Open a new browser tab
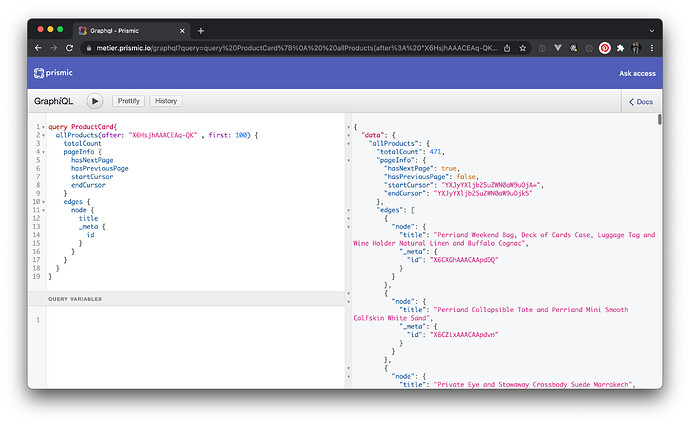The height and width of the screenshot is (424, 690). (x=200, y=30)
